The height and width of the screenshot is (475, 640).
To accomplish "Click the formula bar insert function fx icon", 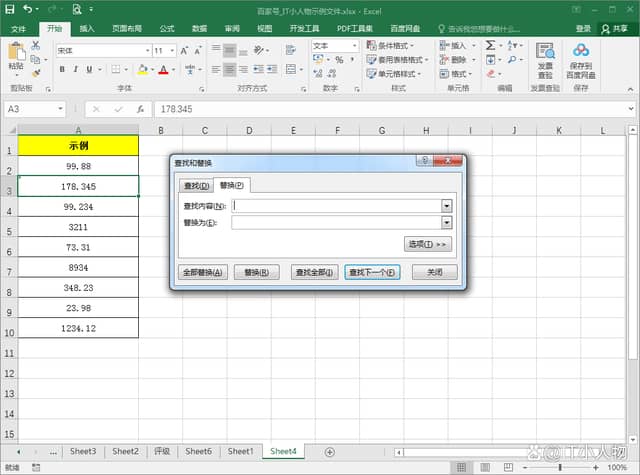I will click(x=139, y=109).
